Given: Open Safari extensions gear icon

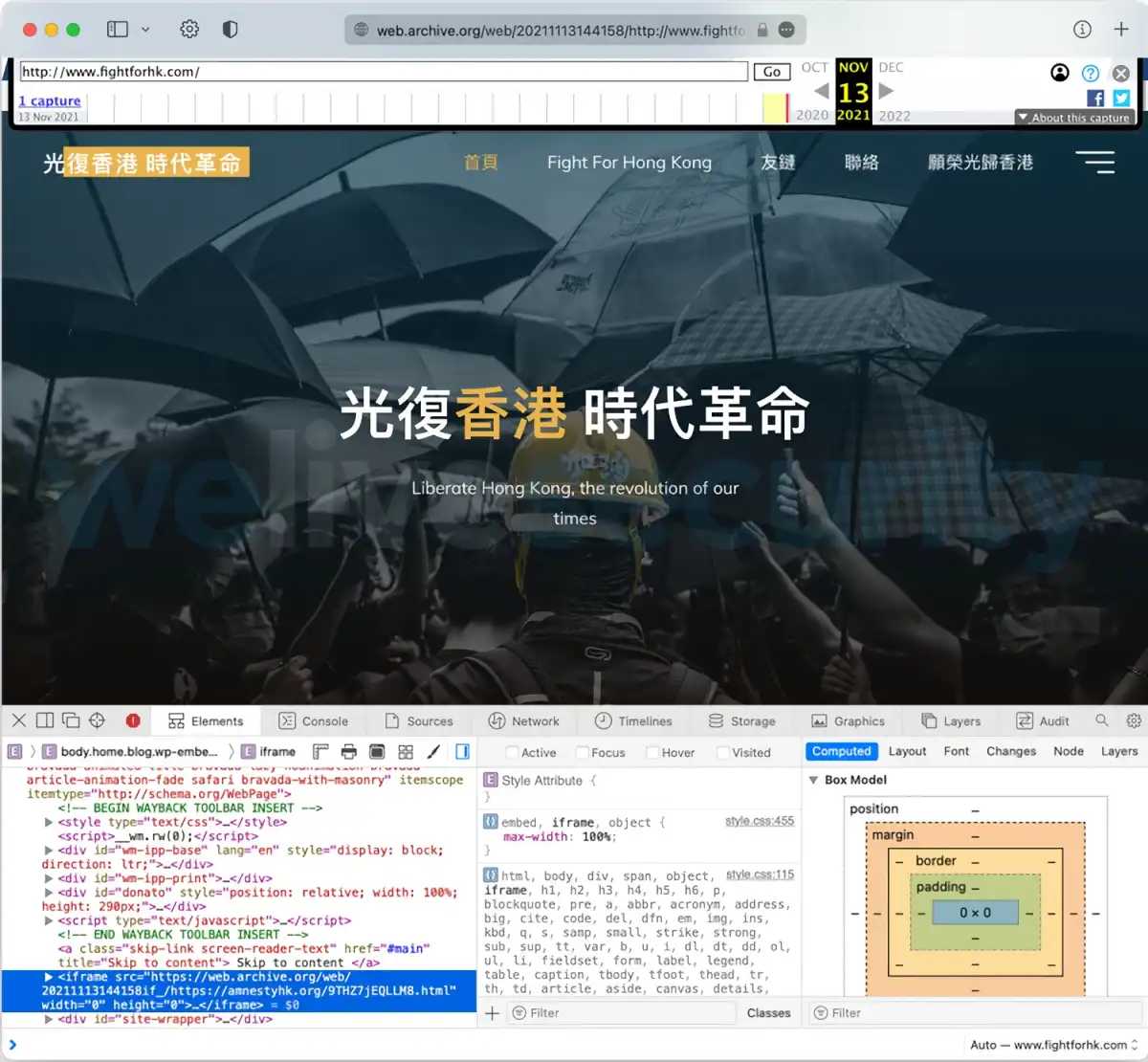Looking at the screenshot, I should 189,30.
